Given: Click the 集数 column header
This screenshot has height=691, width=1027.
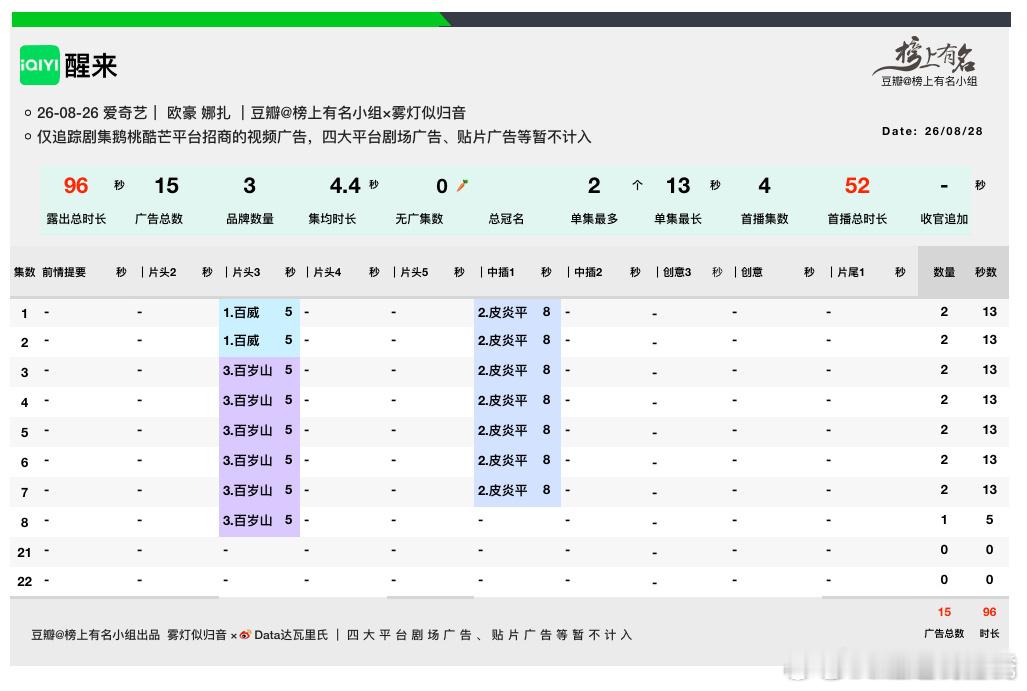Looking at the screenshot, I should [x=25, y=272].
